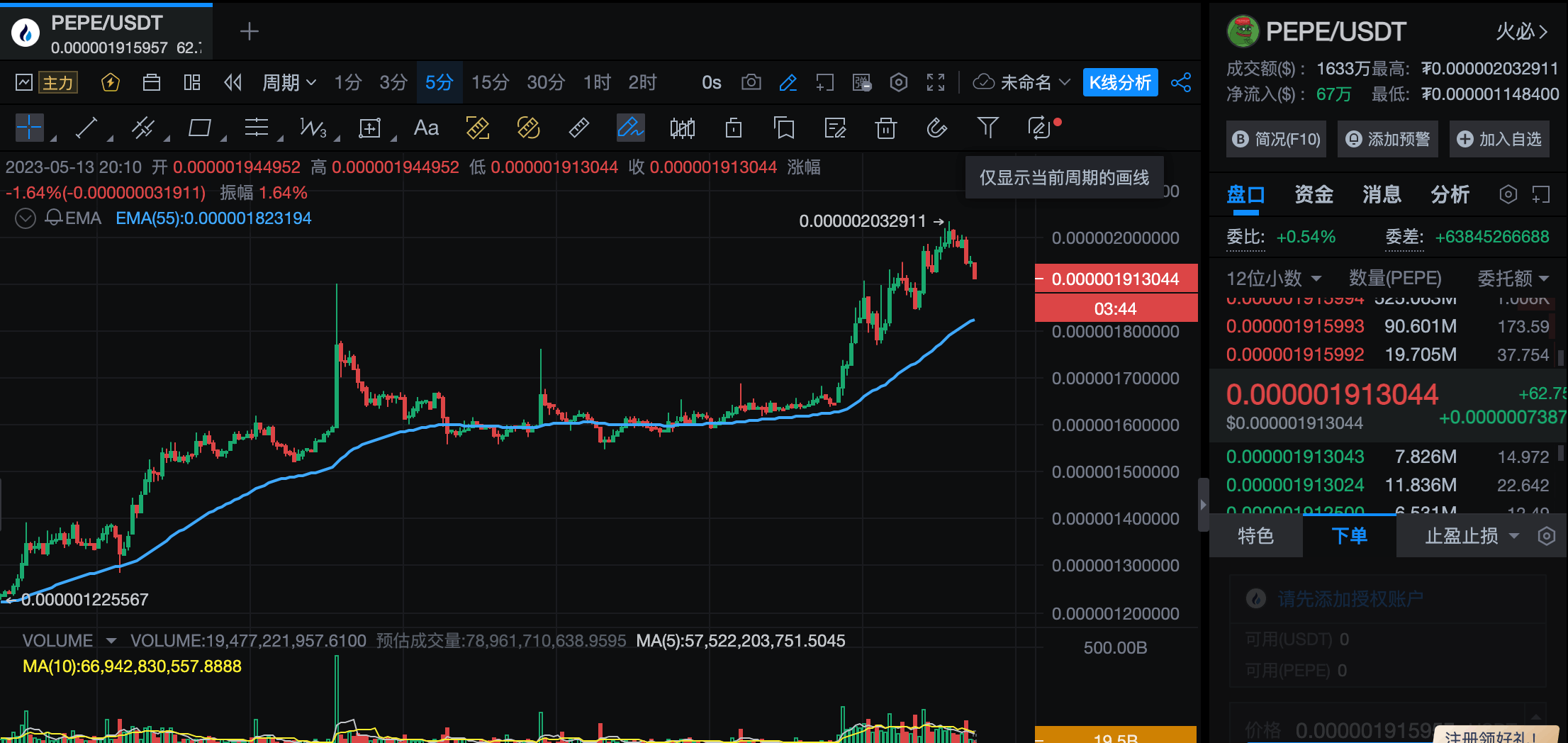Expand the 周期 period dropdown
Viewport: 1568px width, 743px height.
[x=289, y=83]
